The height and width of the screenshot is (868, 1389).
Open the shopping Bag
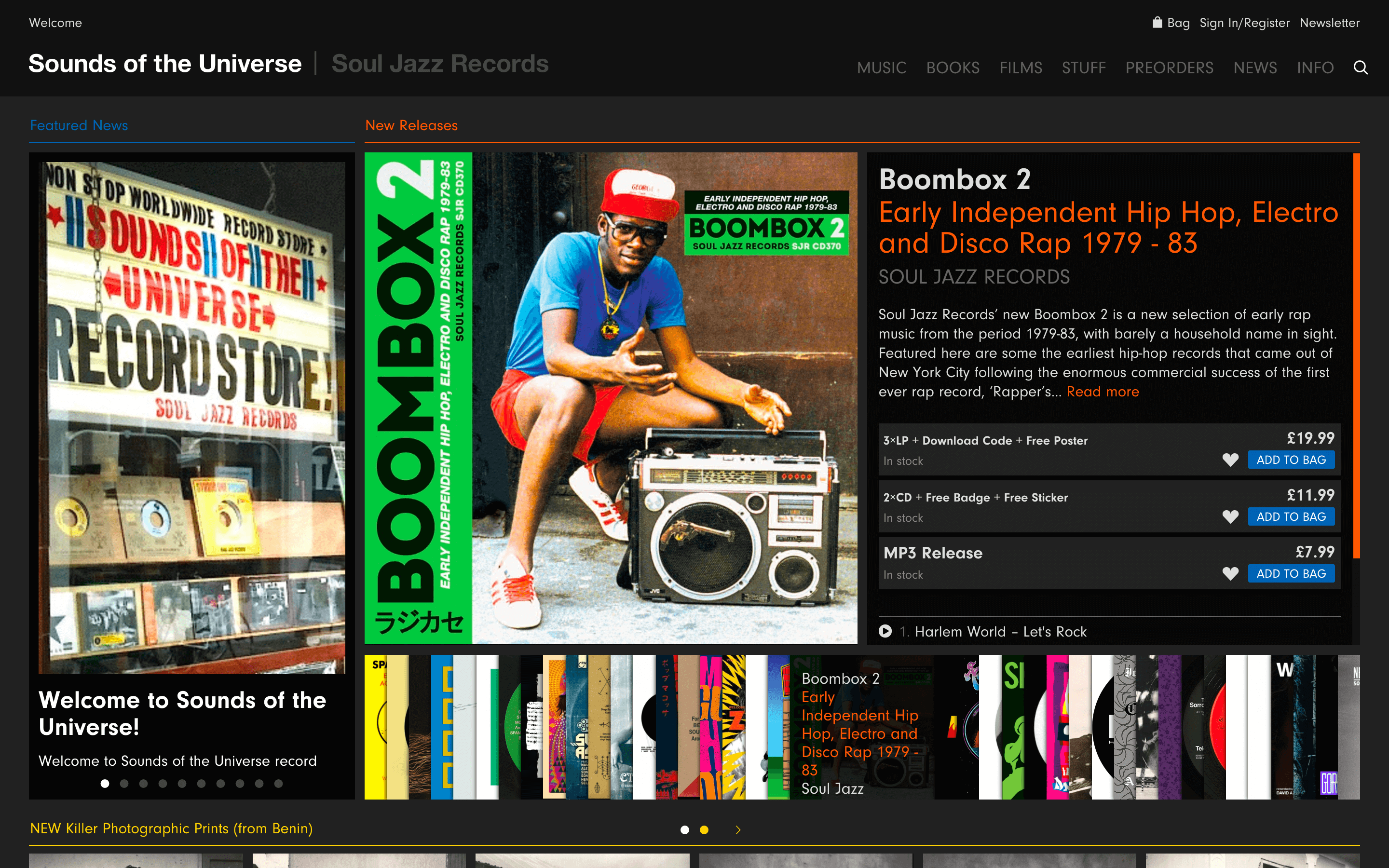tap(1171, 22)
